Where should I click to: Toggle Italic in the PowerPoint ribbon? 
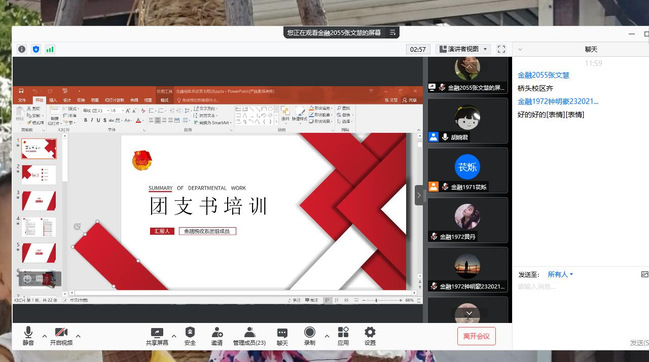click(92, 120)
